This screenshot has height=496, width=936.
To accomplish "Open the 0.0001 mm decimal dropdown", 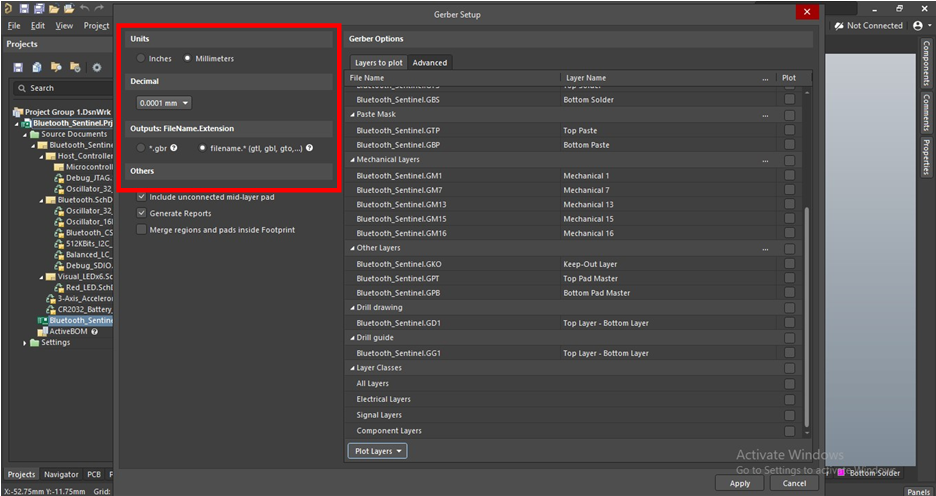I will click(164, 103).
